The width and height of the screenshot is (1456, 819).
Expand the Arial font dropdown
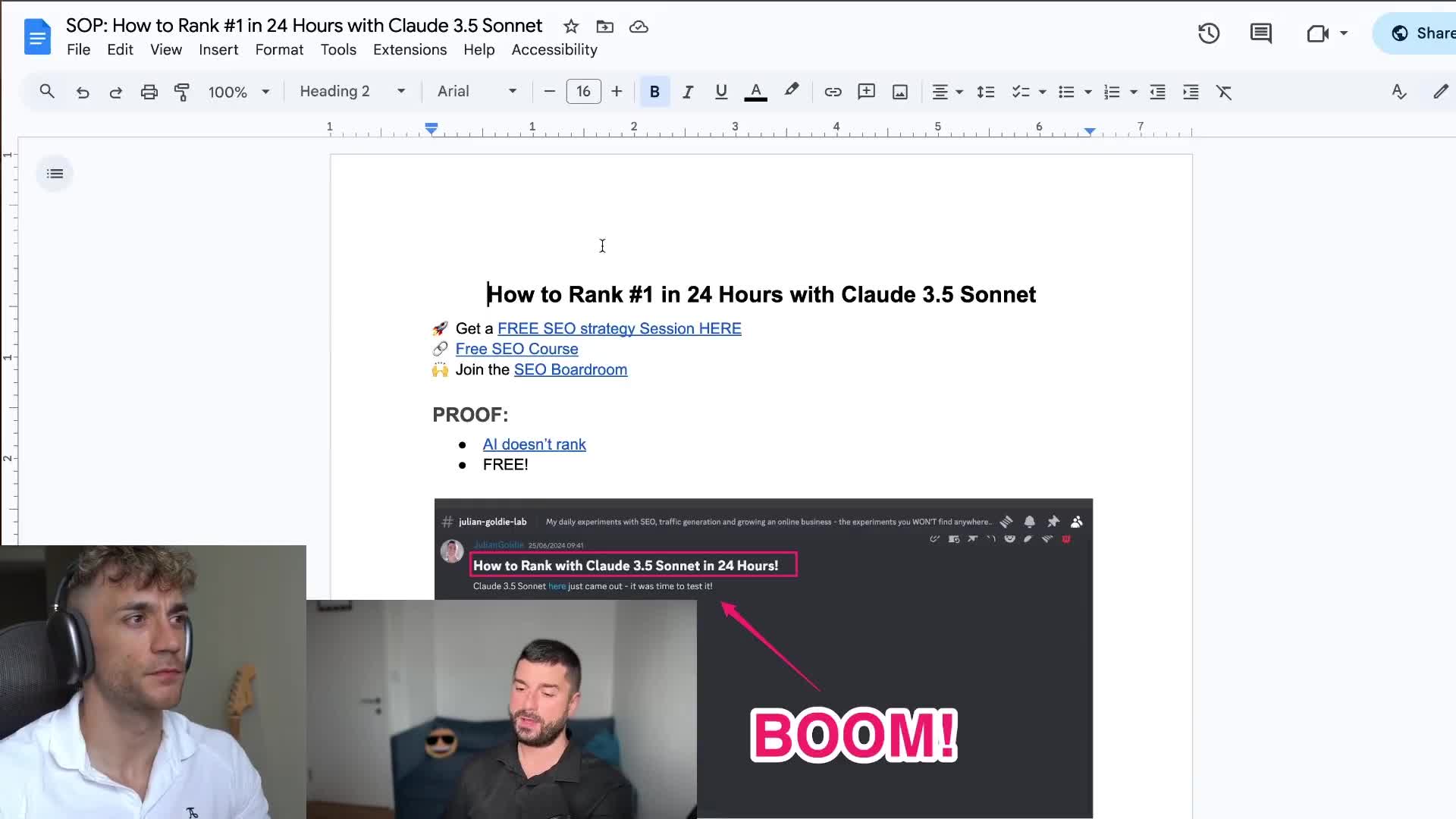(x=477, y=92)
